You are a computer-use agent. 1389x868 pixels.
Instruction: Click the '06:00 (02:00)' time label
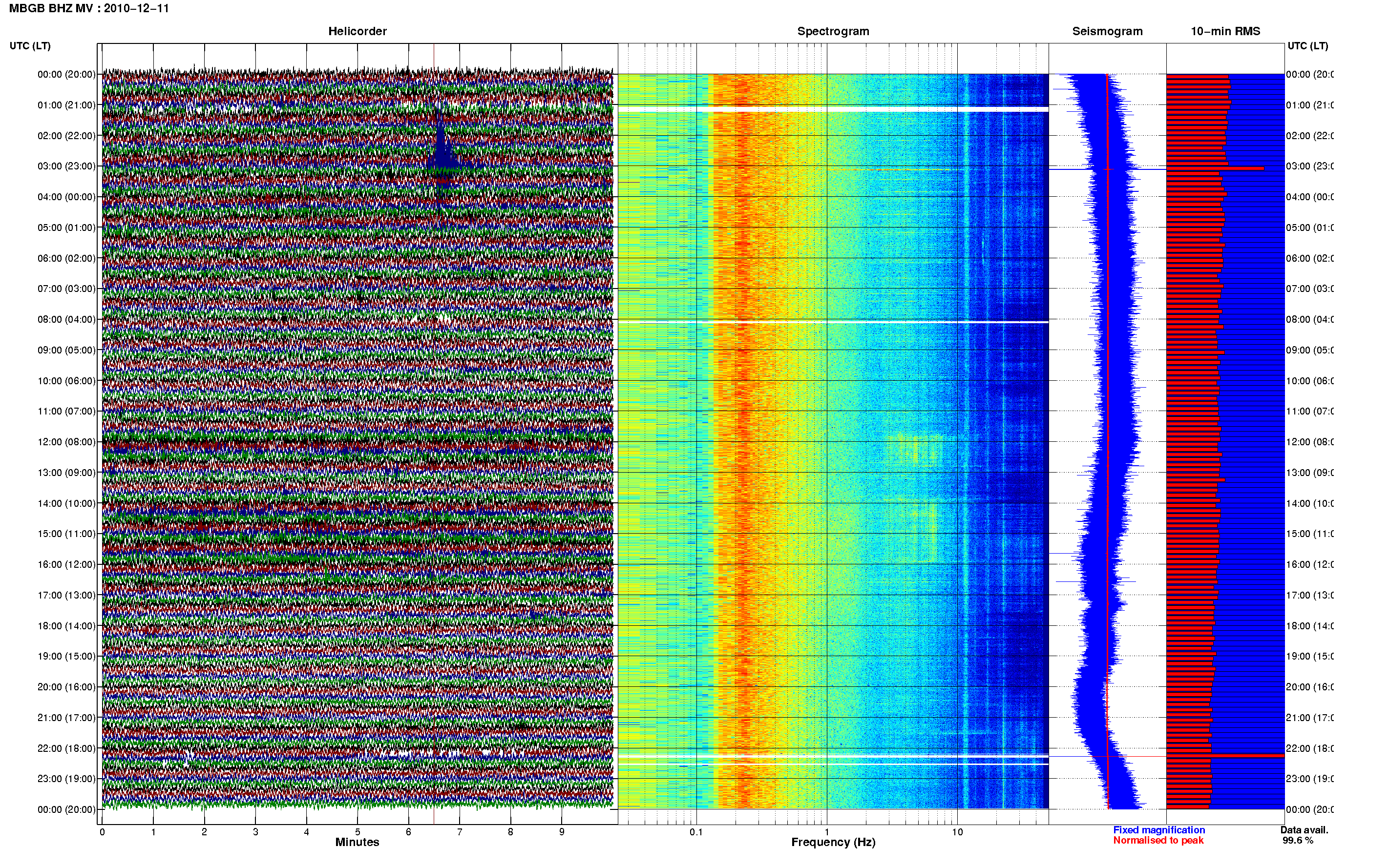tap(66, 258)
